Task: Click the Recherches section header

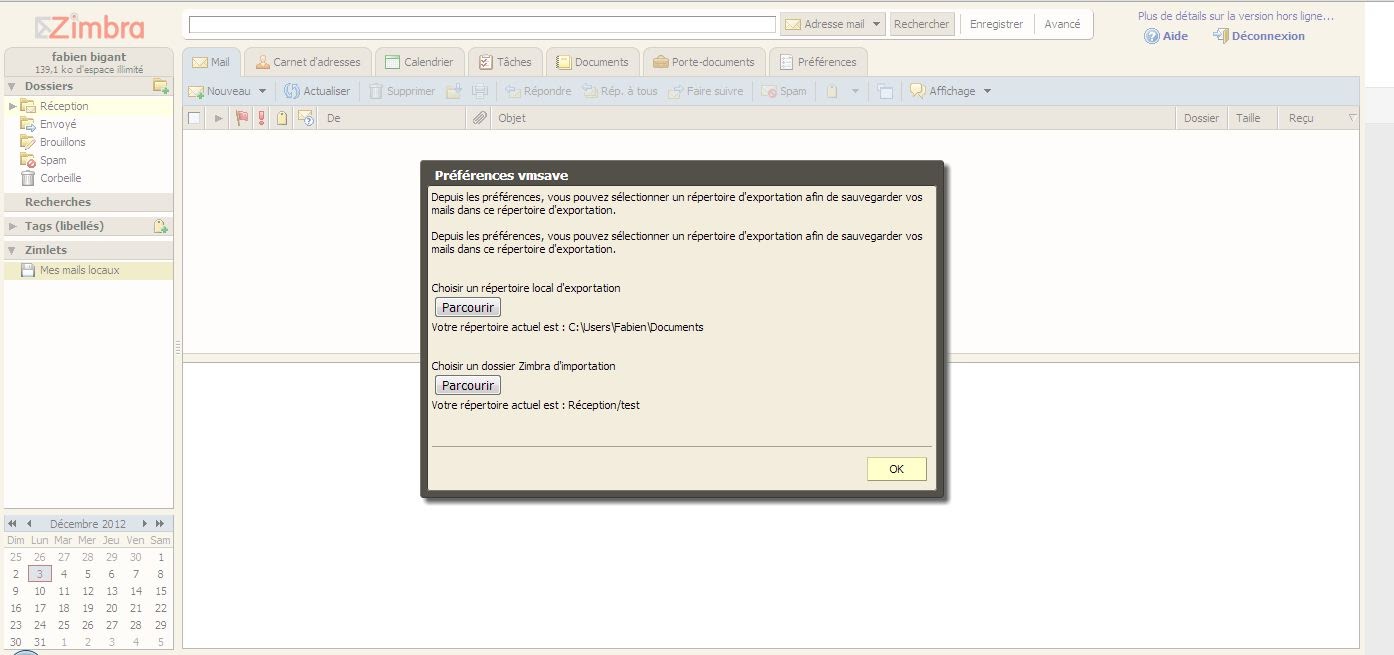Action: [88, 202]
